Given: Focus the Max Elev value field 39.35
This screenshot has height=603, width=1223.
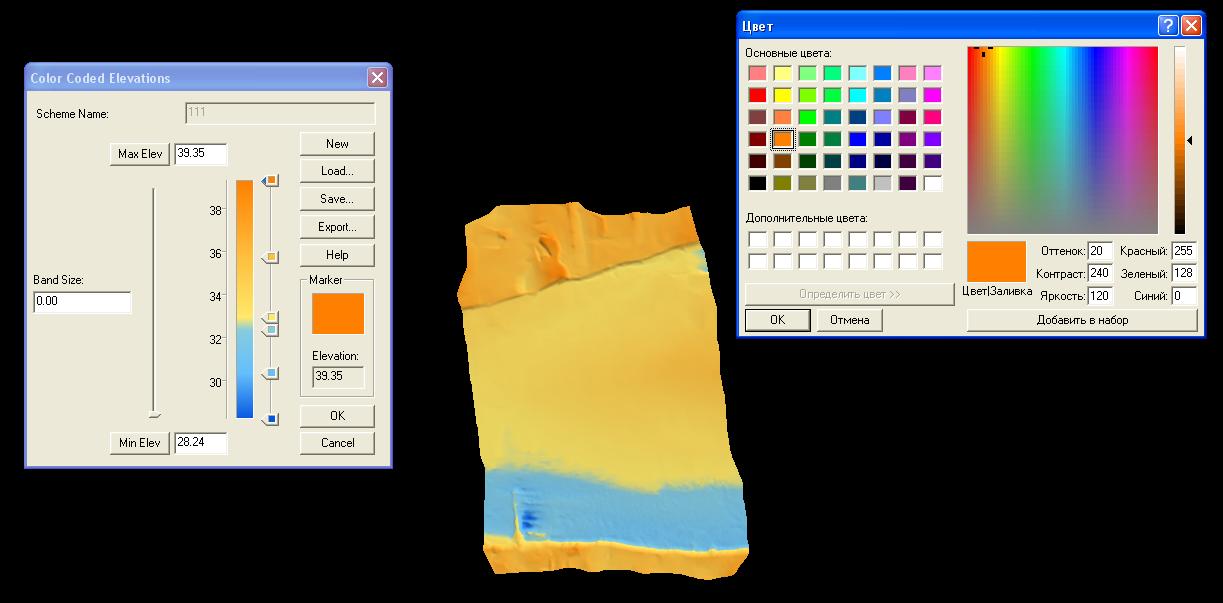Looking at the screenshot, I should pos(201,154).
